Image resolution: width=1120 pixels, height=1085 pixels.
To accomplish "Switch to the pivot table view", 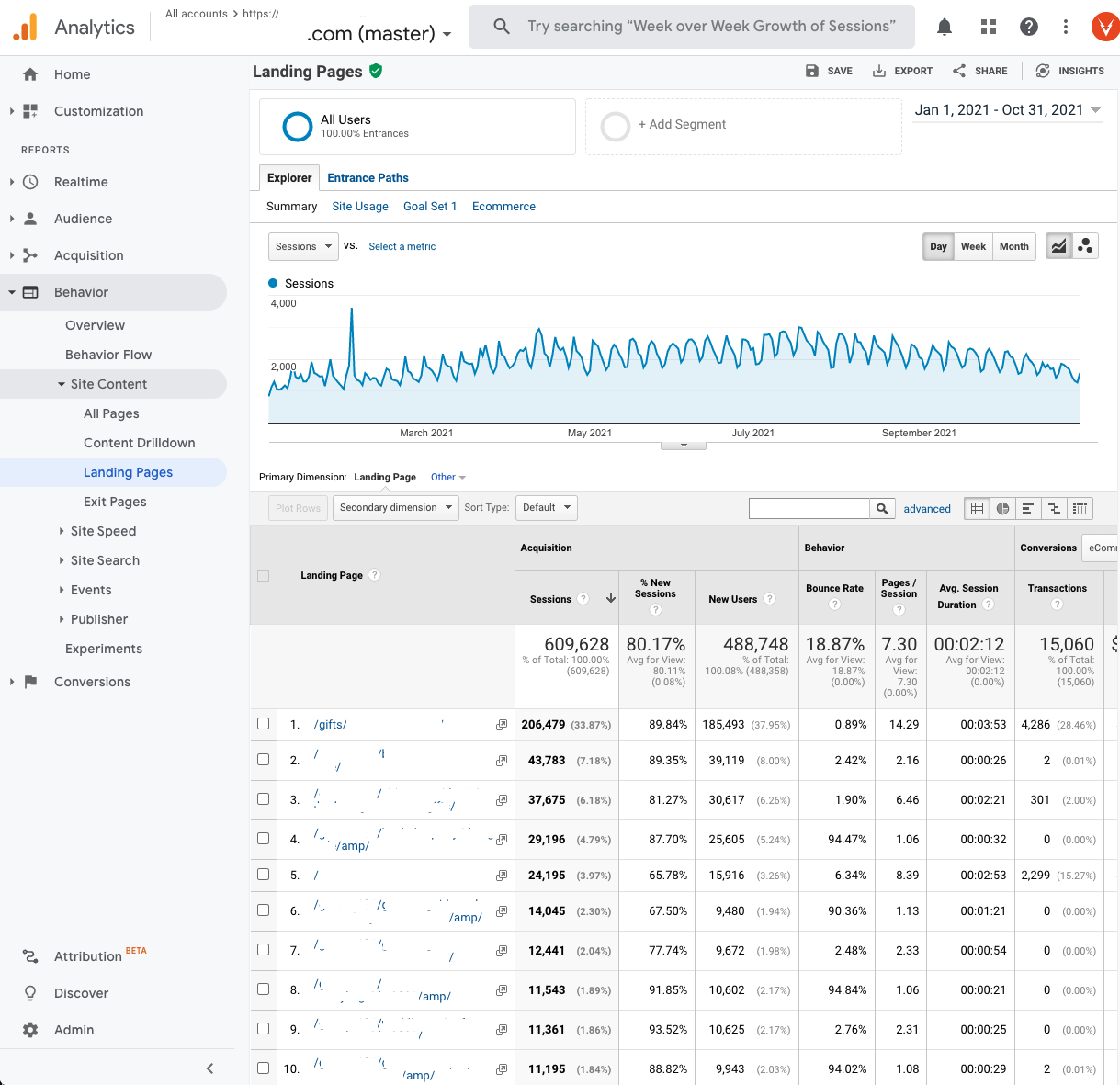I will click(1080, 508).
